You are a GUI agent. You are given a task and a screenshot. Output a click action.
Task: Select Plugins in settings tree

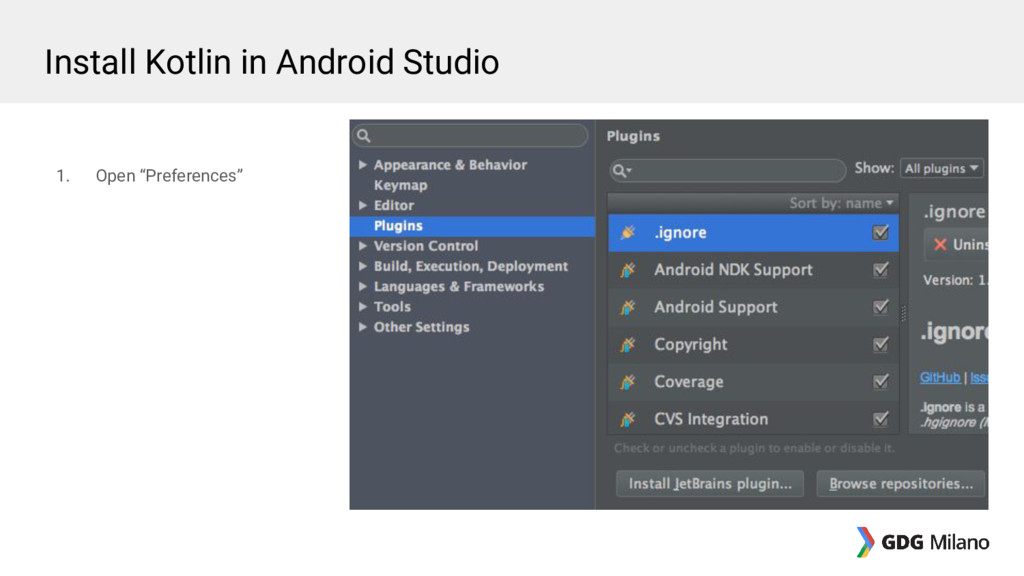pos(472,226)
